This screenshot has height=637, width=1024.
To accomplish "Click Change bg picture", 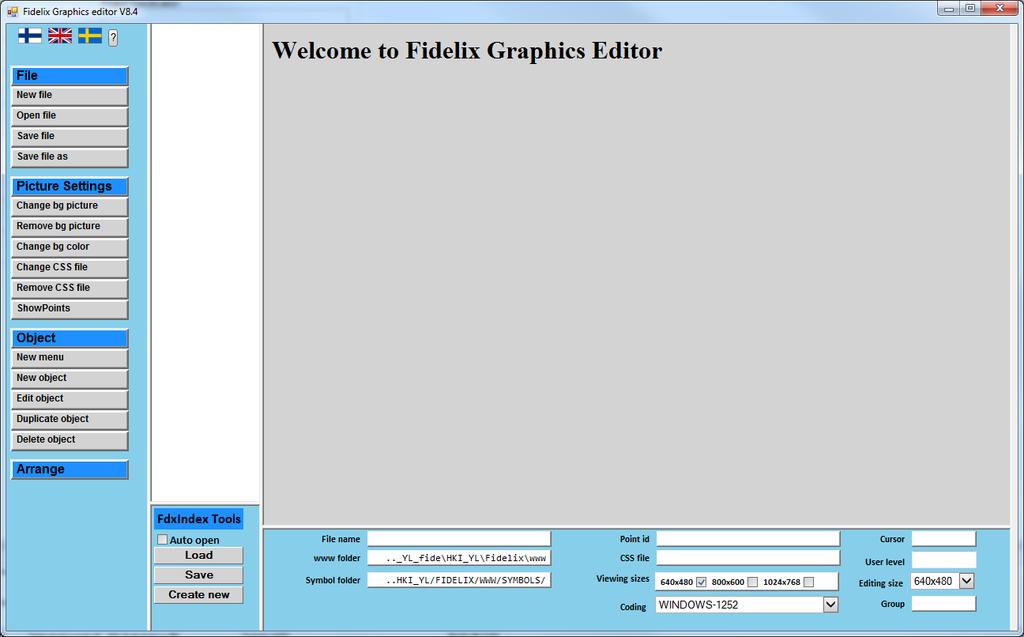I will pos(69,206).
